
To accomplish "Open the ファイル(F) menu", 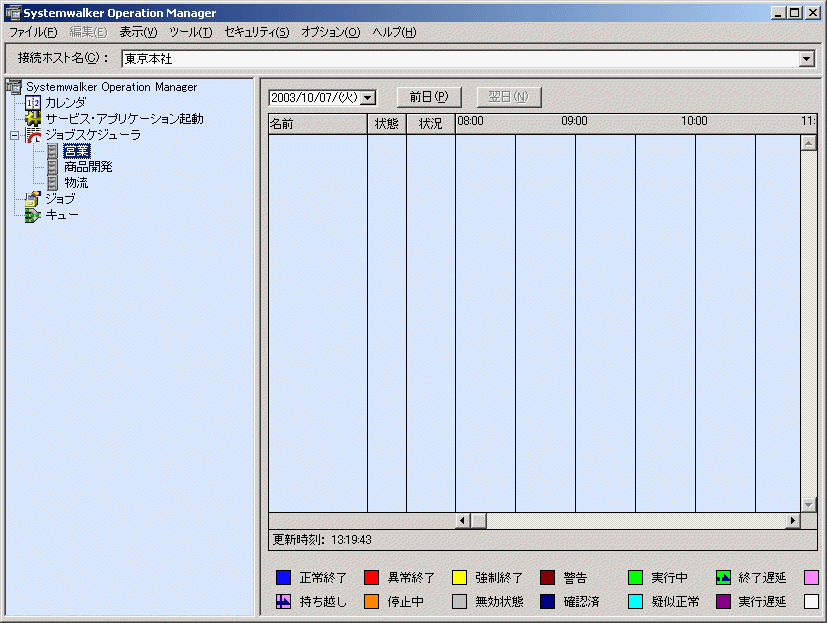I will point(33,32).
